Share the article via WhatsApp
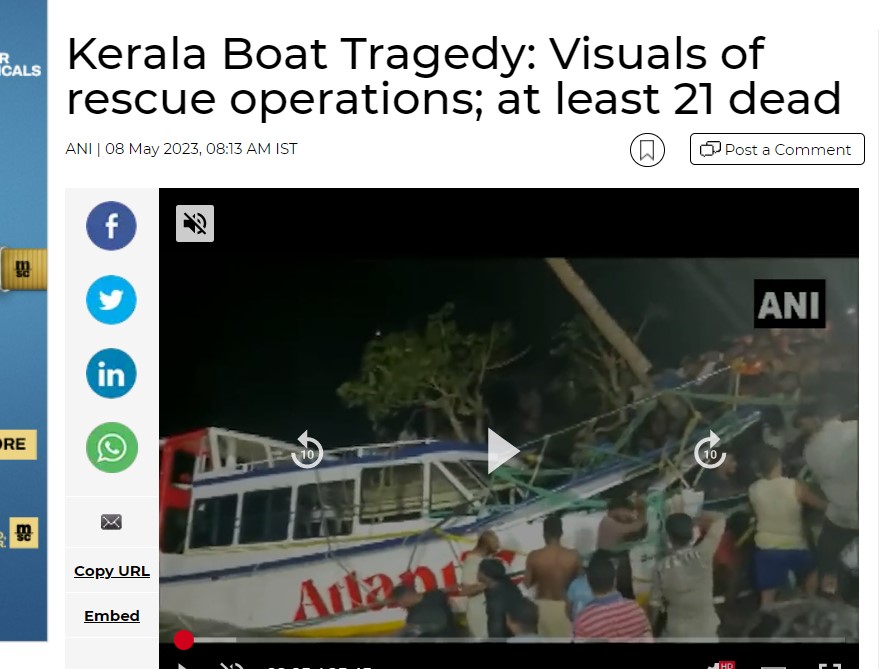Screen dimensions: 888x669 [111, 448]
